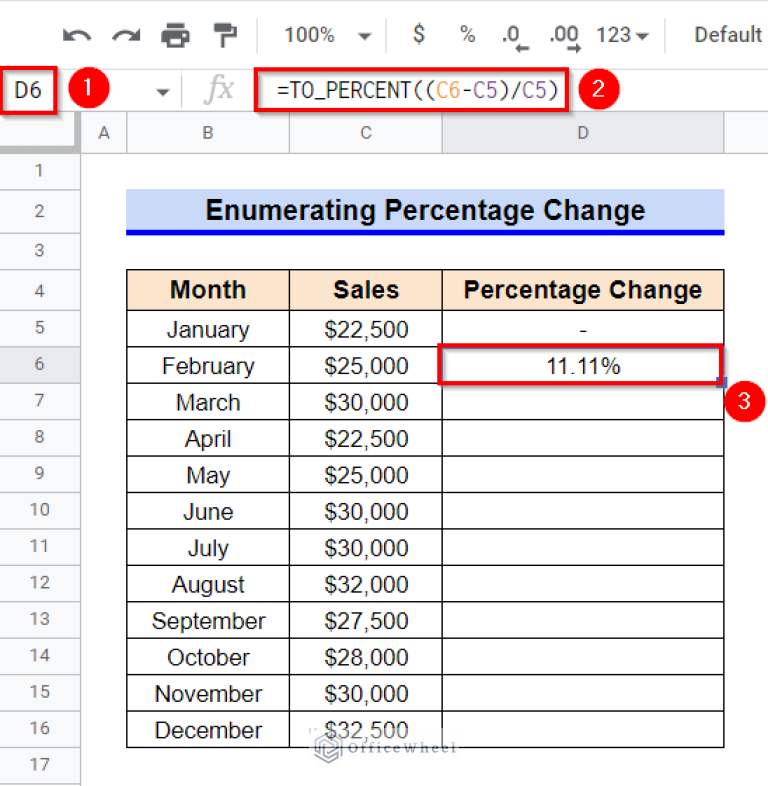The width and height of the screenshot is (768, 786).
Task: Apply percent format icon
Action: pos(467,35)
